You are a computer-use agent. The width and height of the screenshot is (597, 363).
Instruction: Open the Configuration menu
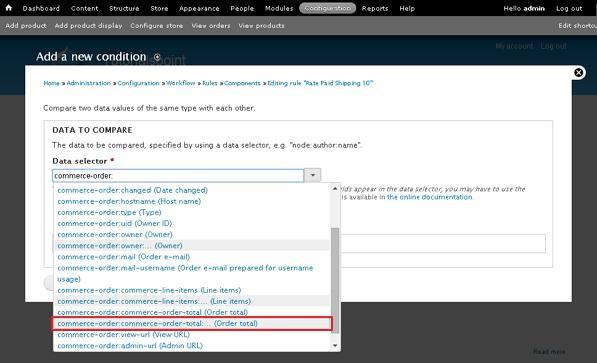coord(327,8)
